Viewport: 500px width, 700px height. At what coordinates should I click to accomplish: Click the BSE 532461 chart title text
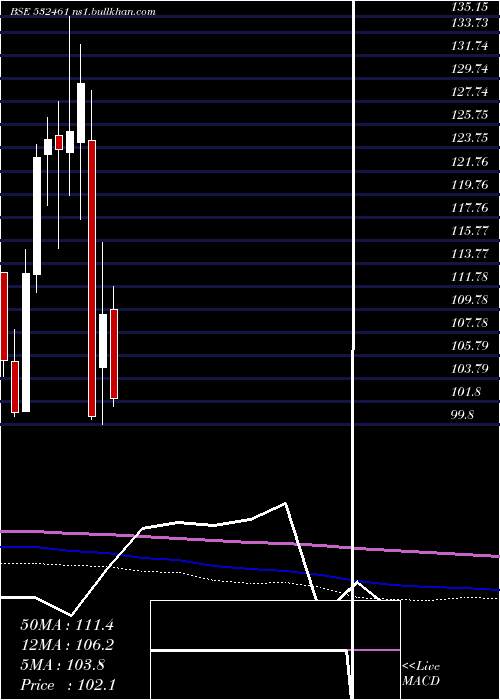coord(83,12)
